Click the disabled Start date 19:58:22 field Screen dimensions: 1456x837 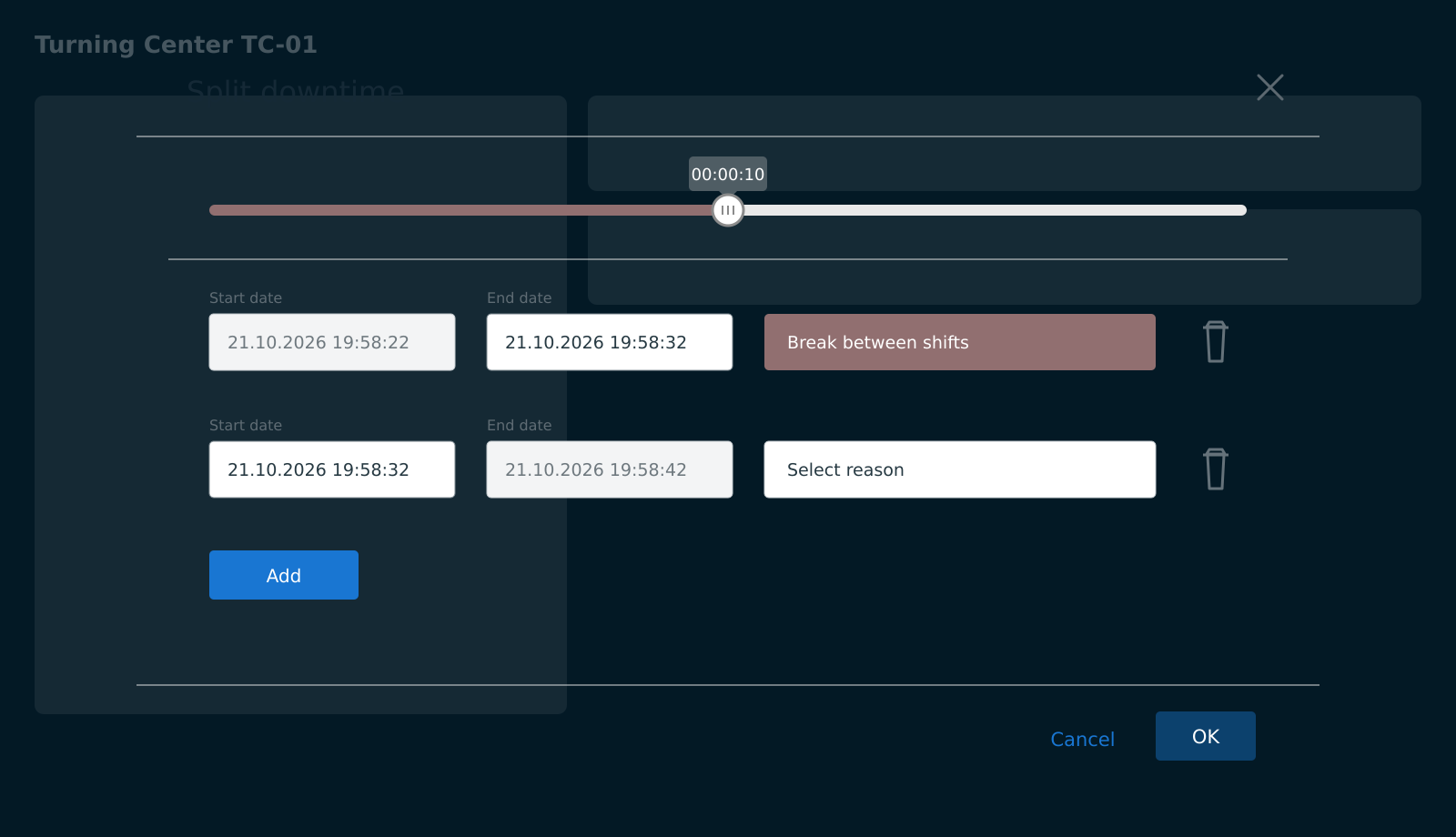[x=332, y=342]
